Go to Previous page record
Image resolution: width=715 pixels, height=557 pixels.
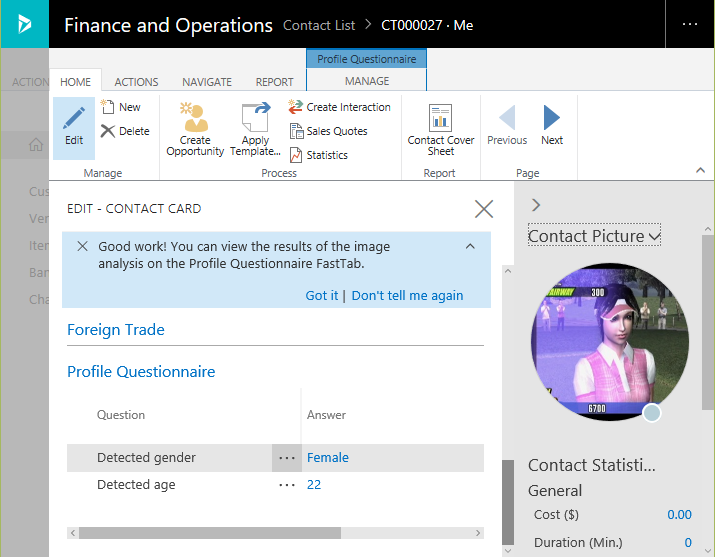click(x=507, y=125)
